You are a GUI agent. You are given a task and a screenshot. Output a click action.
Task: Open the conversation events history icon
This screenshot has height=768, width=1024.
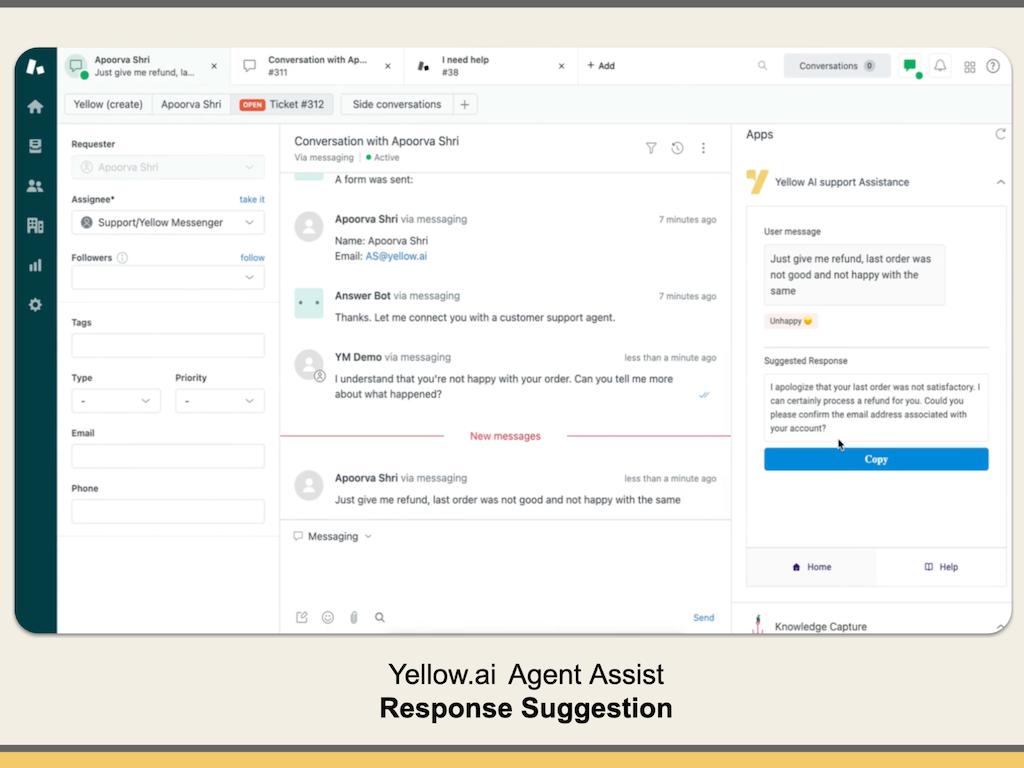[677, 148]
